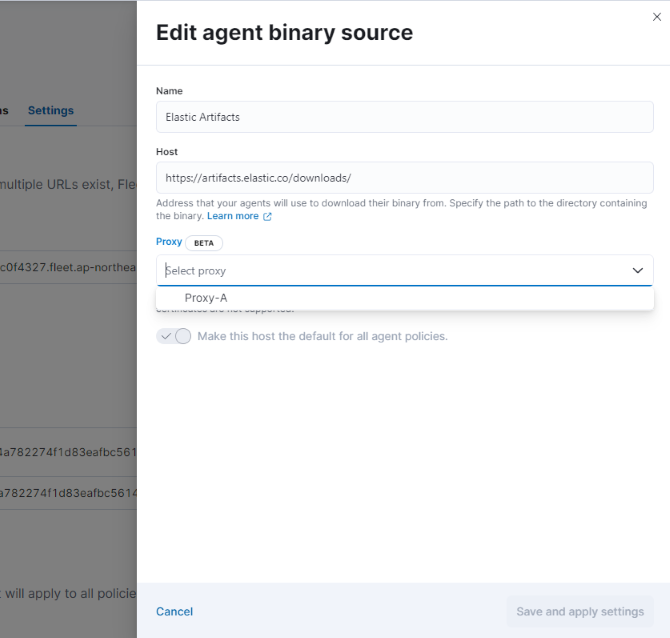Click the BETA badge next to Proxy
The width and height of the screenshot is (670, 638).
(x=204, y=243)
